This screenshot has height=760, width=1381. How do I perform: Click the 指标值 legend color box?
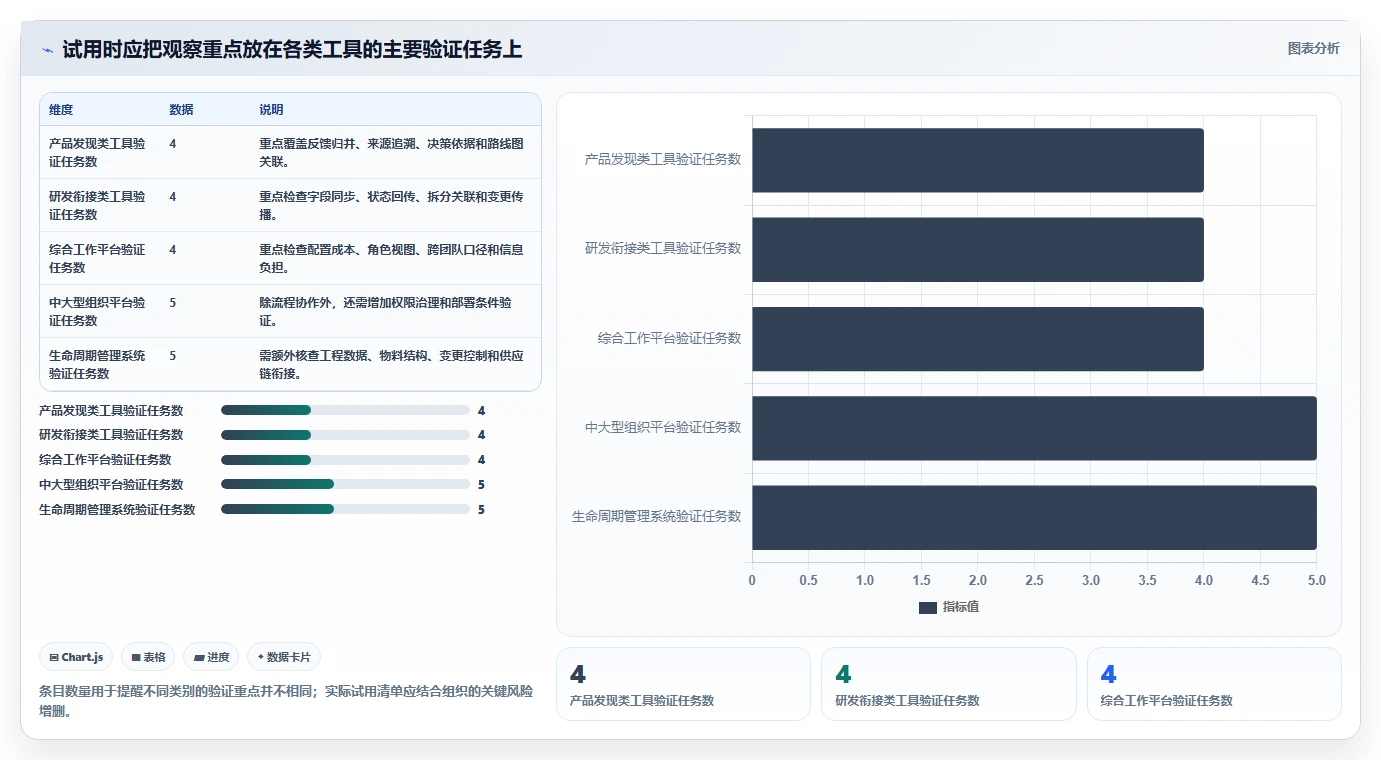click(927, 608)
